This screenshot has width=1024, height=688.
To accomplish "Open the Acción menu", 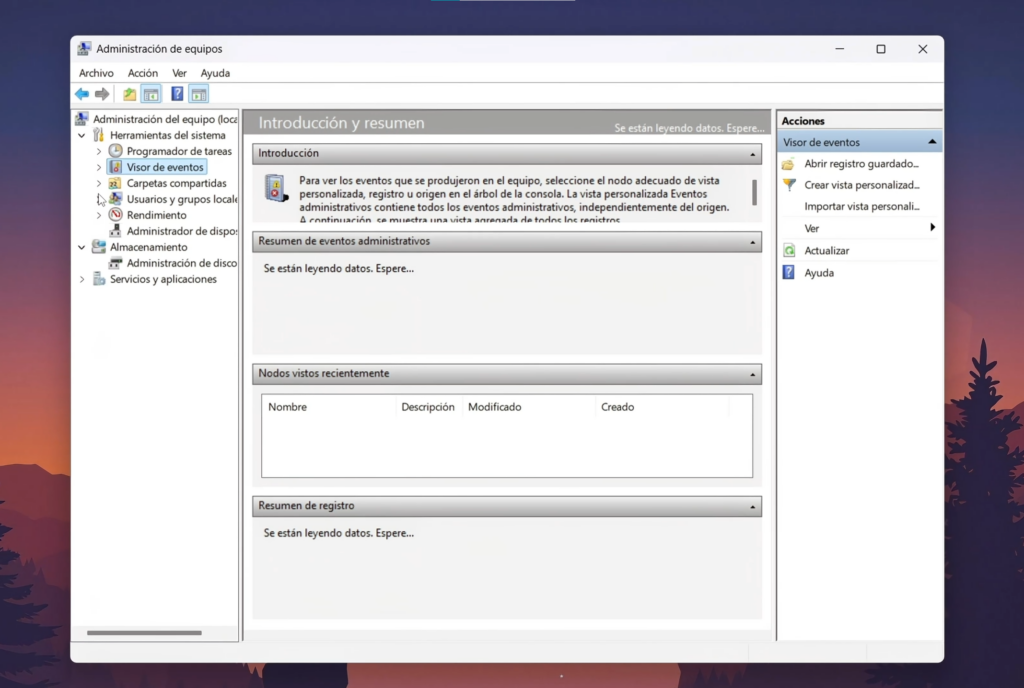I will point(143,73).
